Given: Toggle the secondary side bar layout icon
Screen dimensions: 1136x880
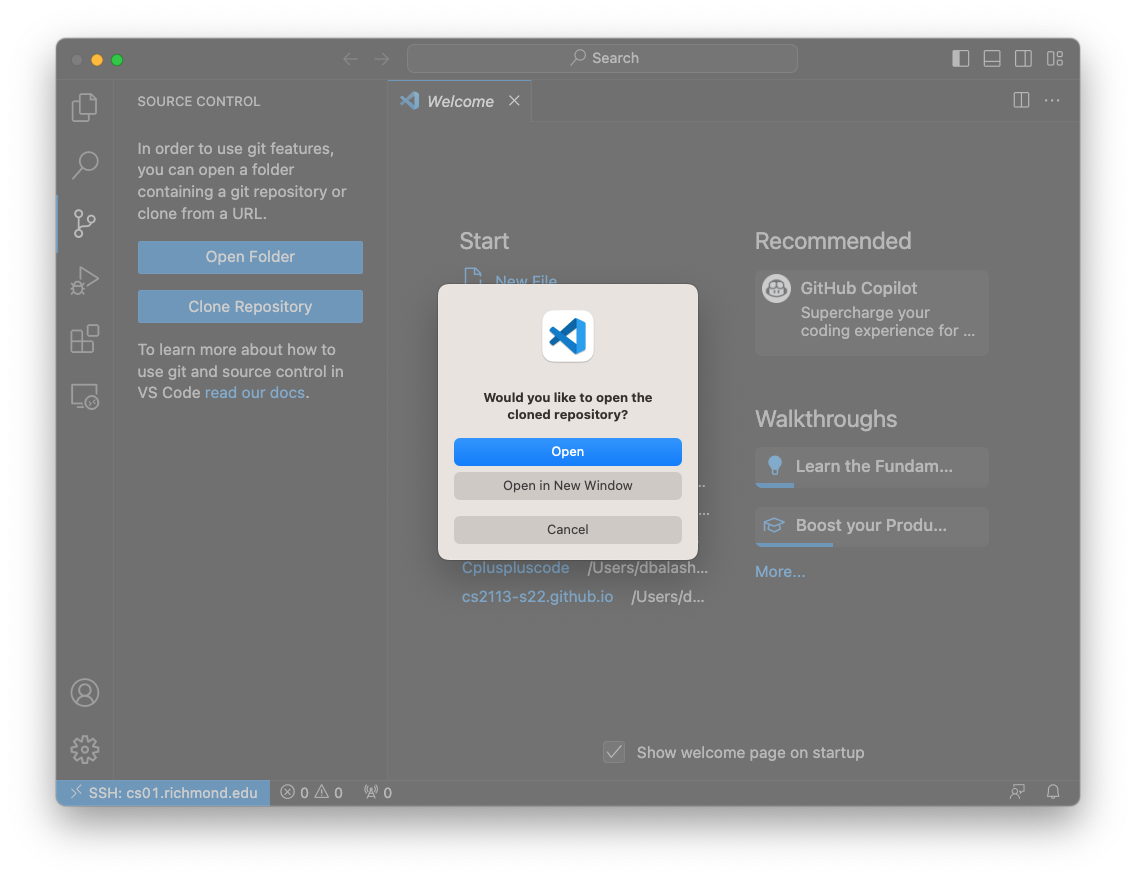Looking at the screenshot, I should coord(1023,59).
